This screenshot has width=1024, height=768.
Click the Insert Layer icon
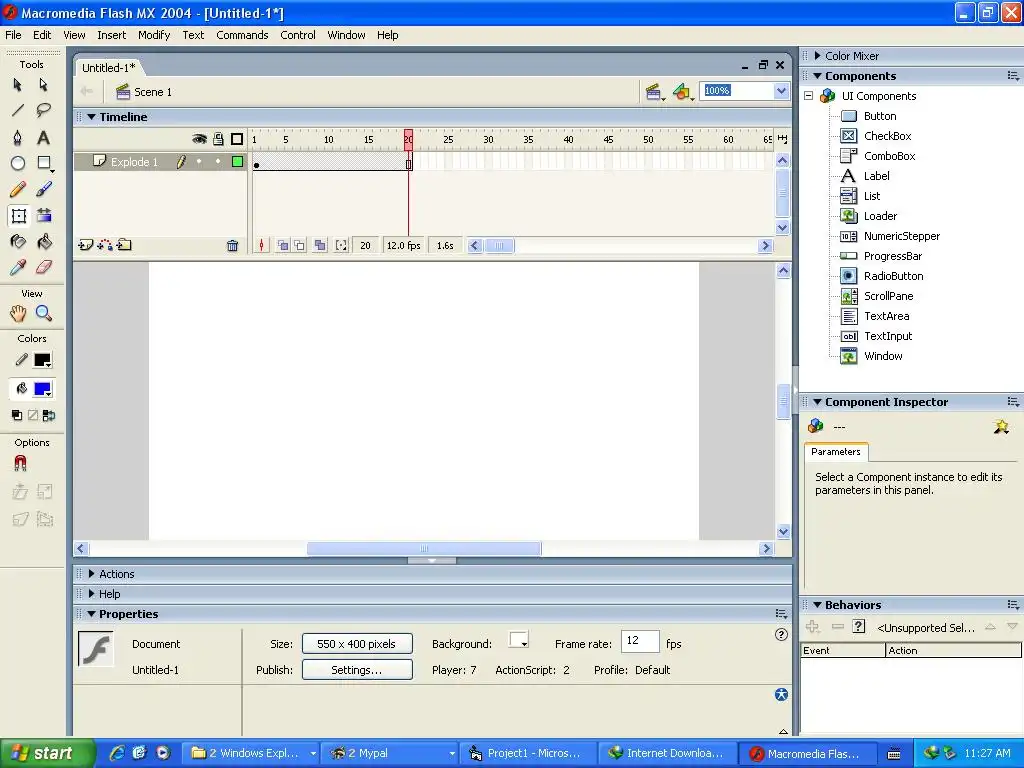pos(85,245)
